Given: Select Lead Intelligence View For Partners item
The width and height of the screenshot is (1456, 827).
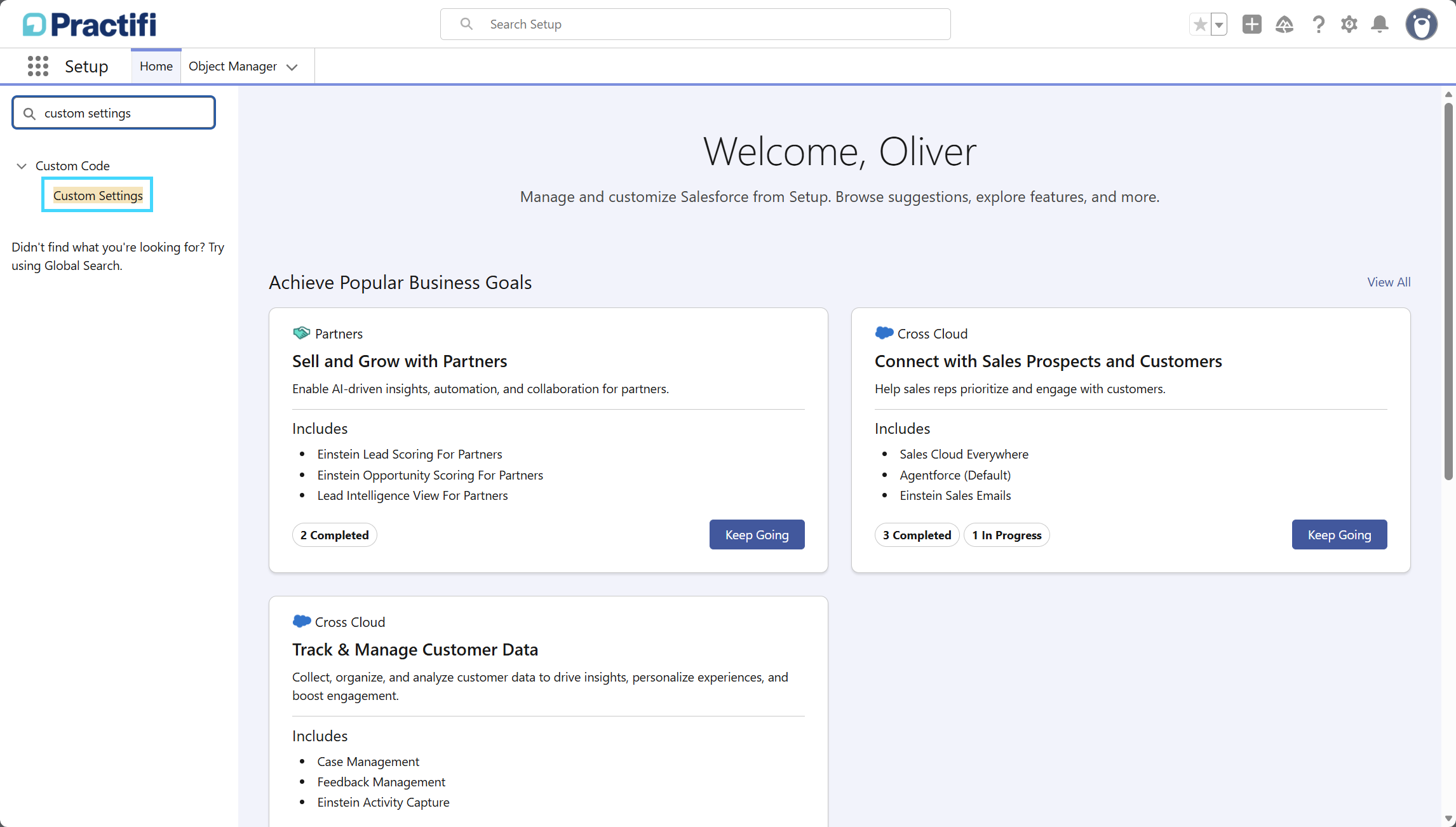Looking at the screenshot, I should point(412,495).
